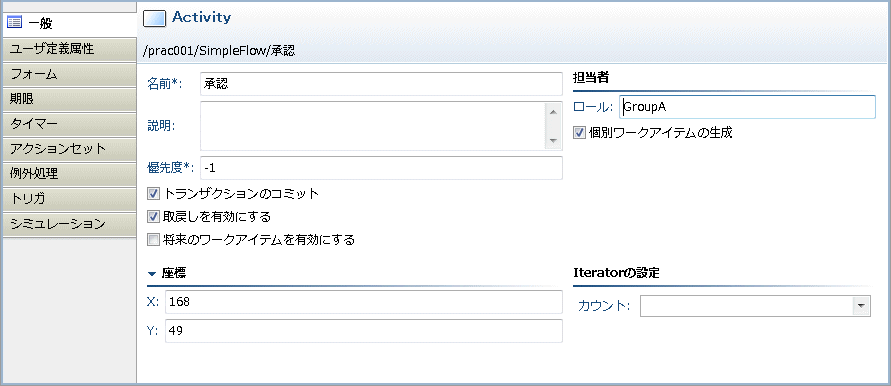Click the 一般 tab list icon
The width and height of the screenshot is (891, 386).
click(14, 23)
